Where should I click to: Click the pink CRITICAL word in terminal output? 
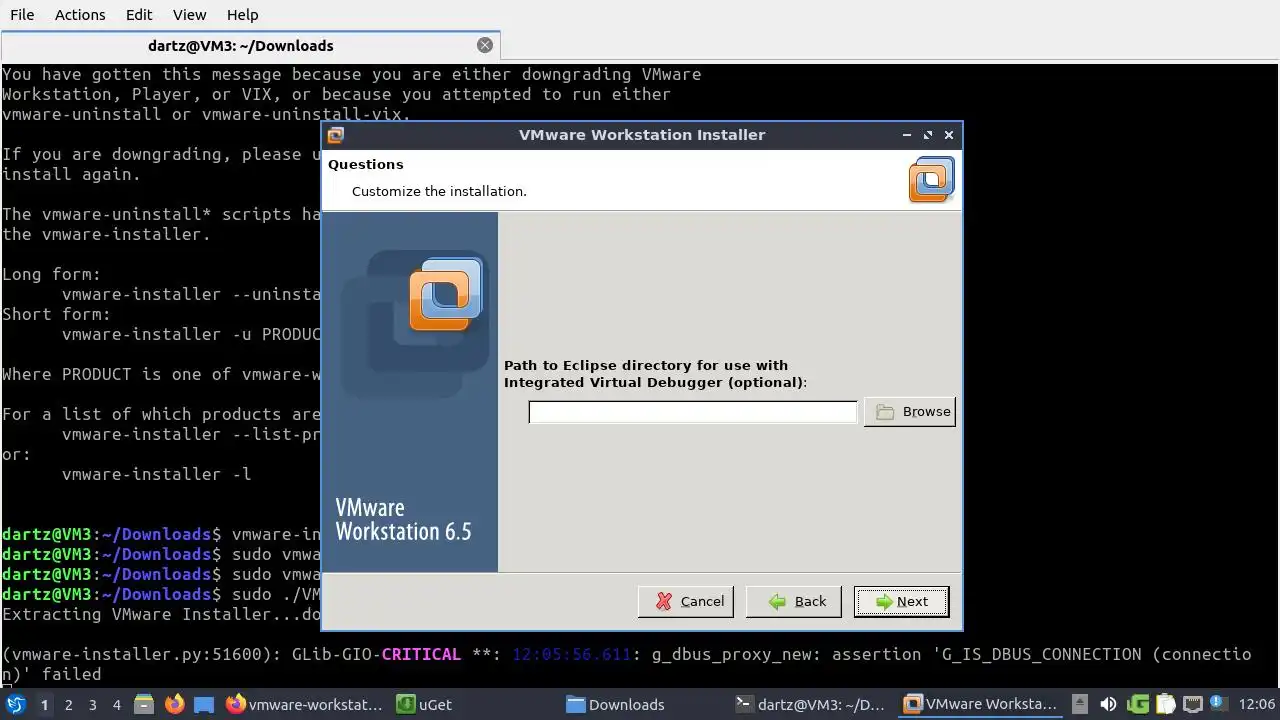[x=421, y=654]
